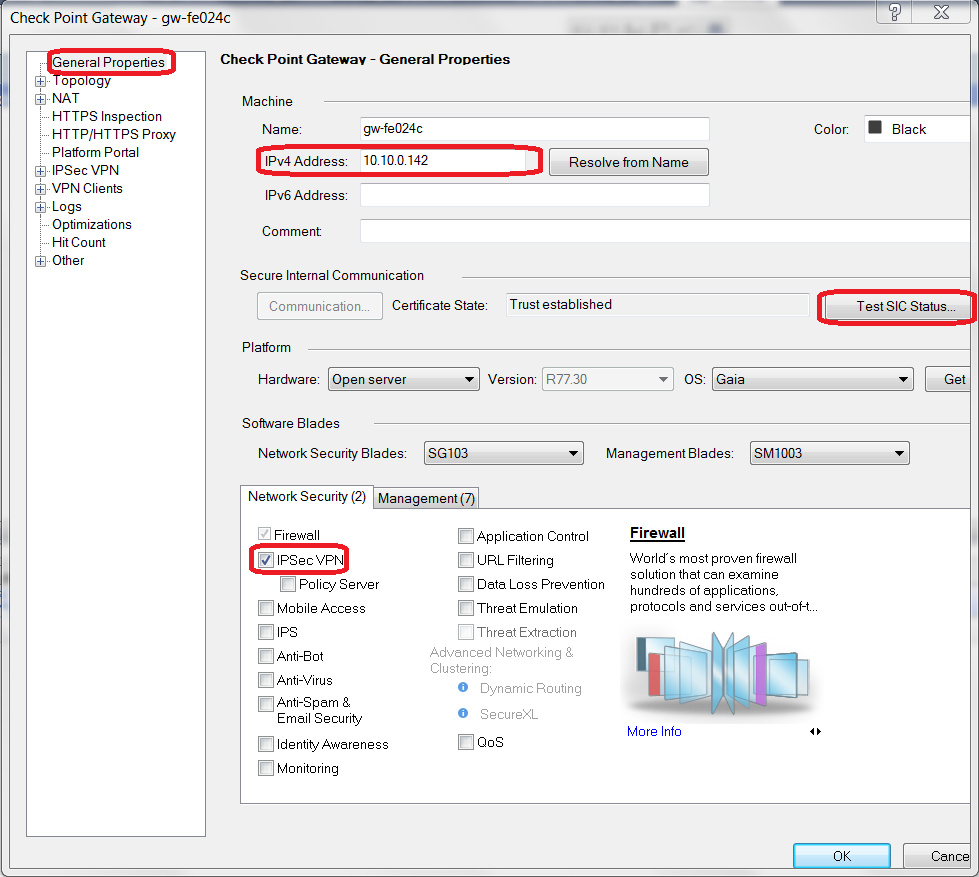Click the Dynamic Routing info icon
The height and width of the screenshot is (877, 979).
tap(463, 688)
